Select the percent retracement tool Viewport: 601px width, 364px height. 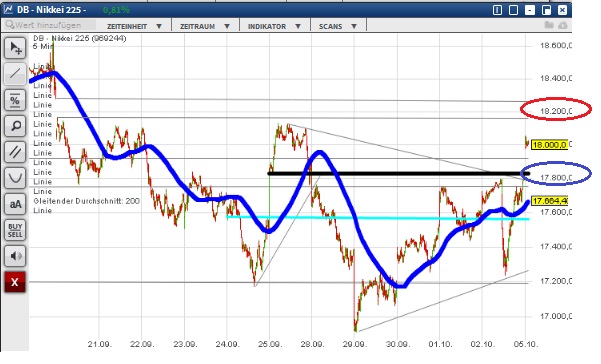(15, 100)
